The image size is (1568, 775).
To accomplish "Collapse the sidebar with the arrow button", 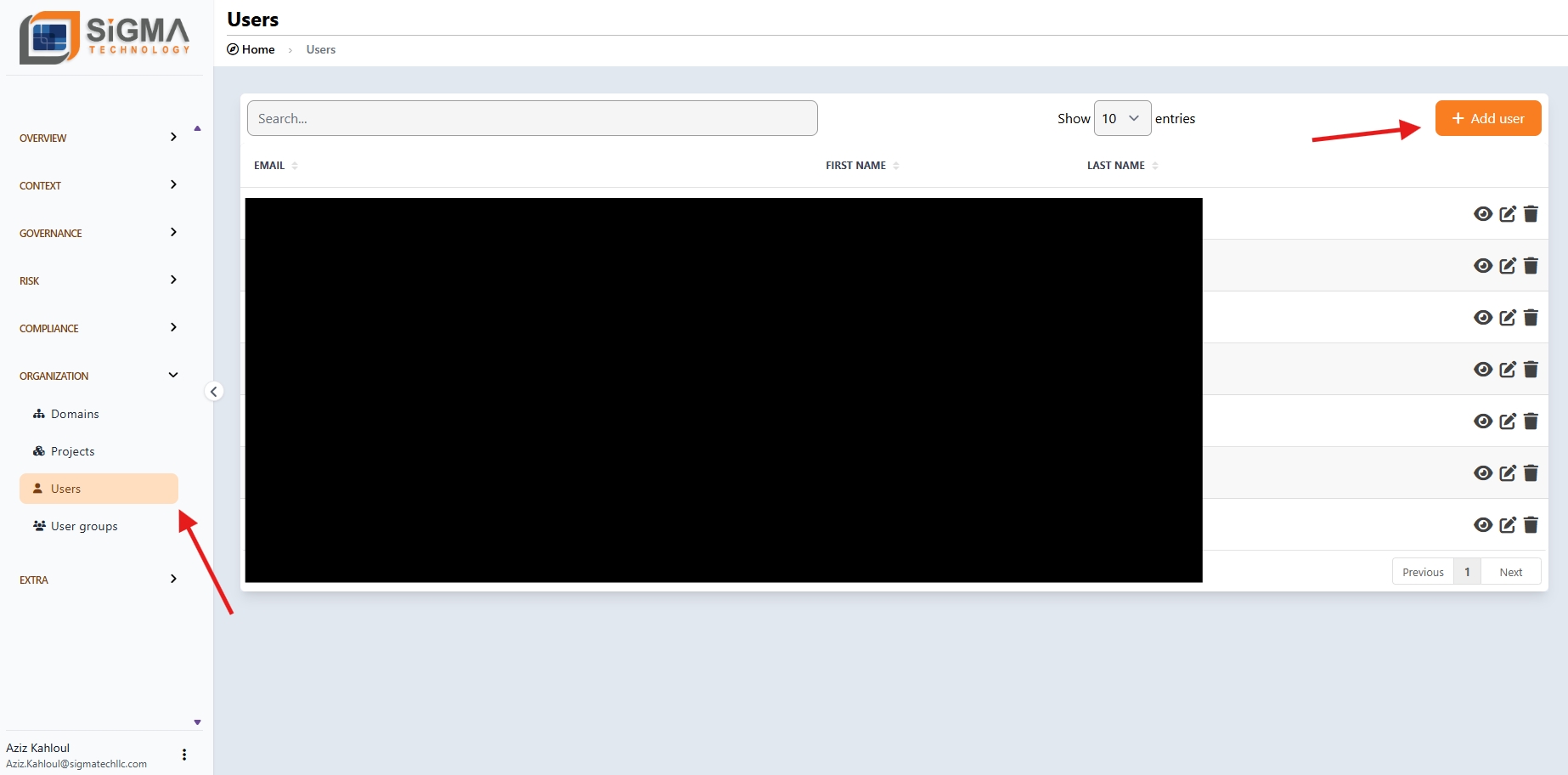I will click(x=214, y=392).
